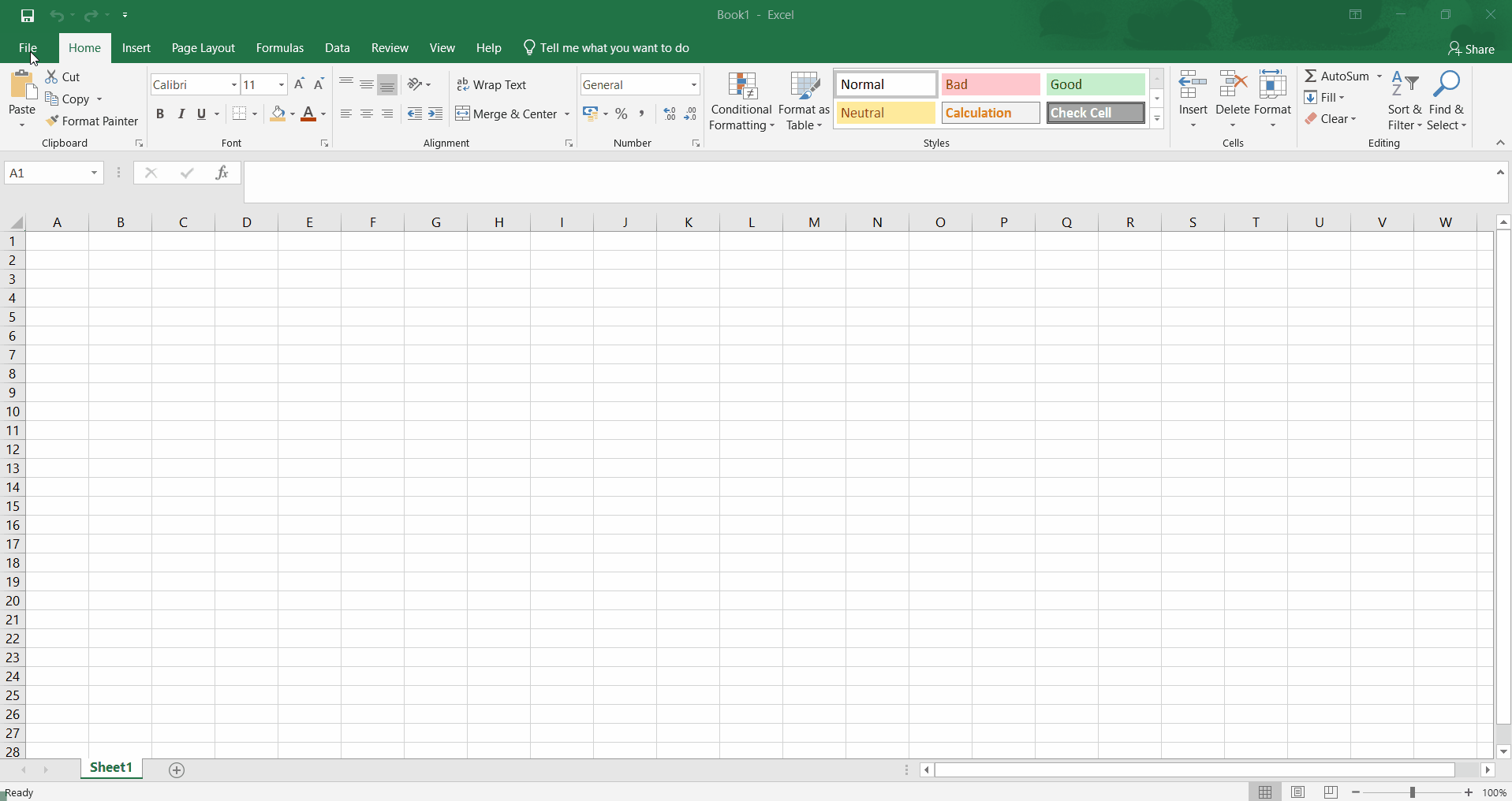Click the Format Painter brush icon
Screen dimensions: 1512x801
click(x=52, y=121)
